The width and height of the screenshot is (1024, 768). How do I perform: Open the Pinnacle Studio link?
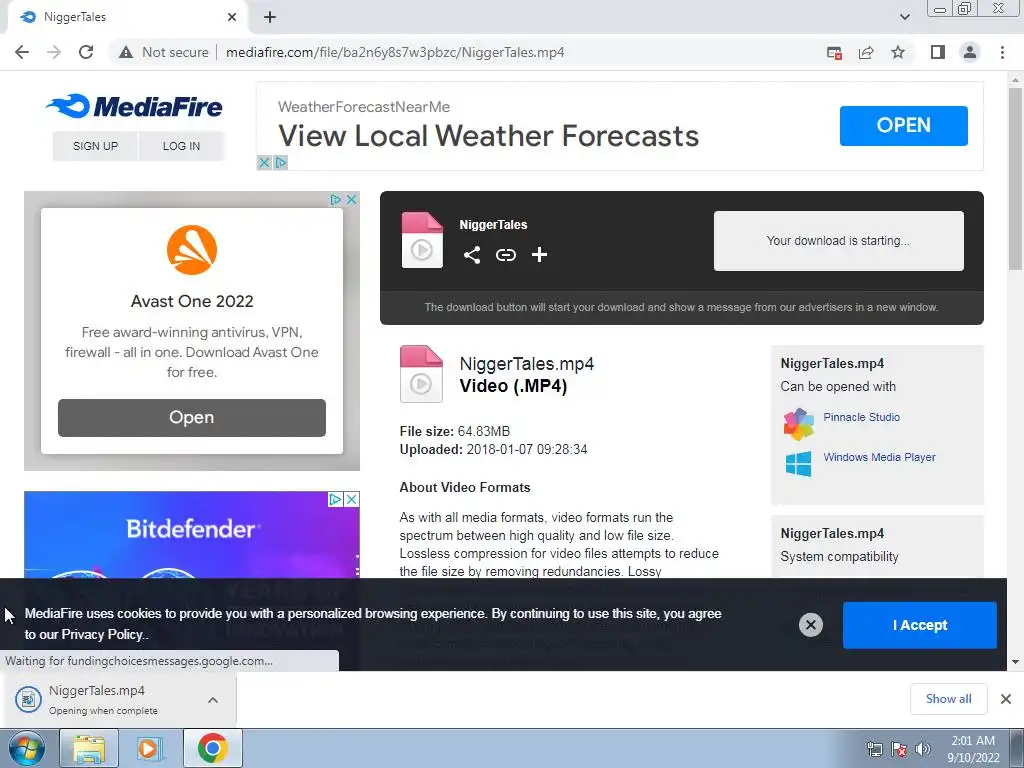click(861, 417)
